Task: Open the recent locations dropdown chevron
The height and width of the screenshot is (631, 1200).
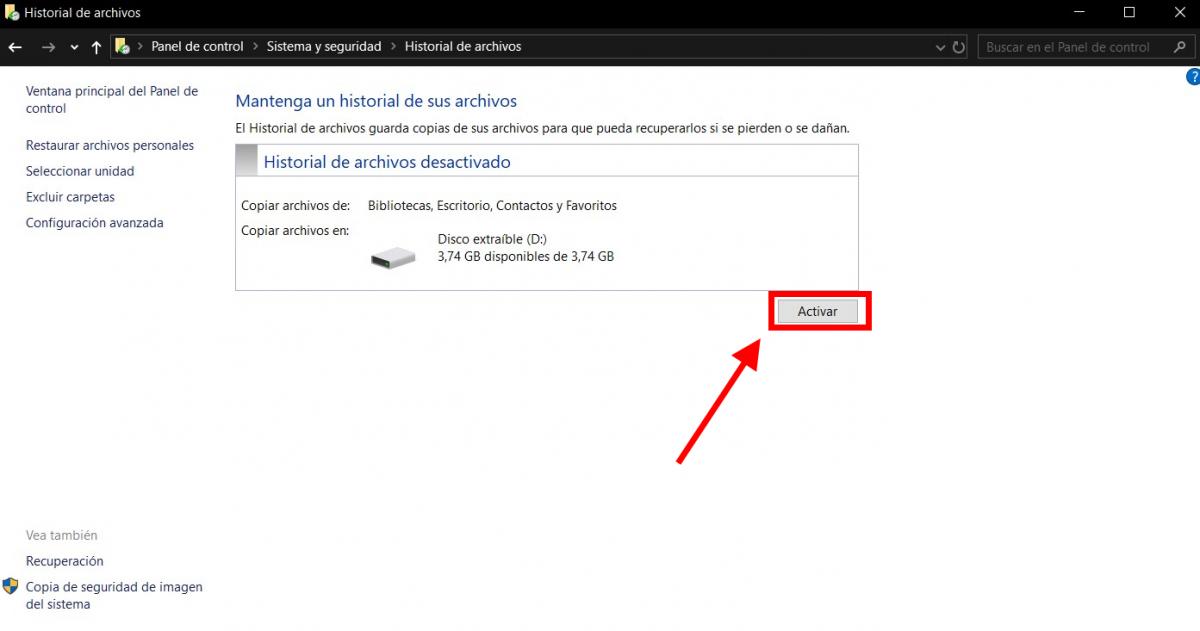Action: point(74,47)
